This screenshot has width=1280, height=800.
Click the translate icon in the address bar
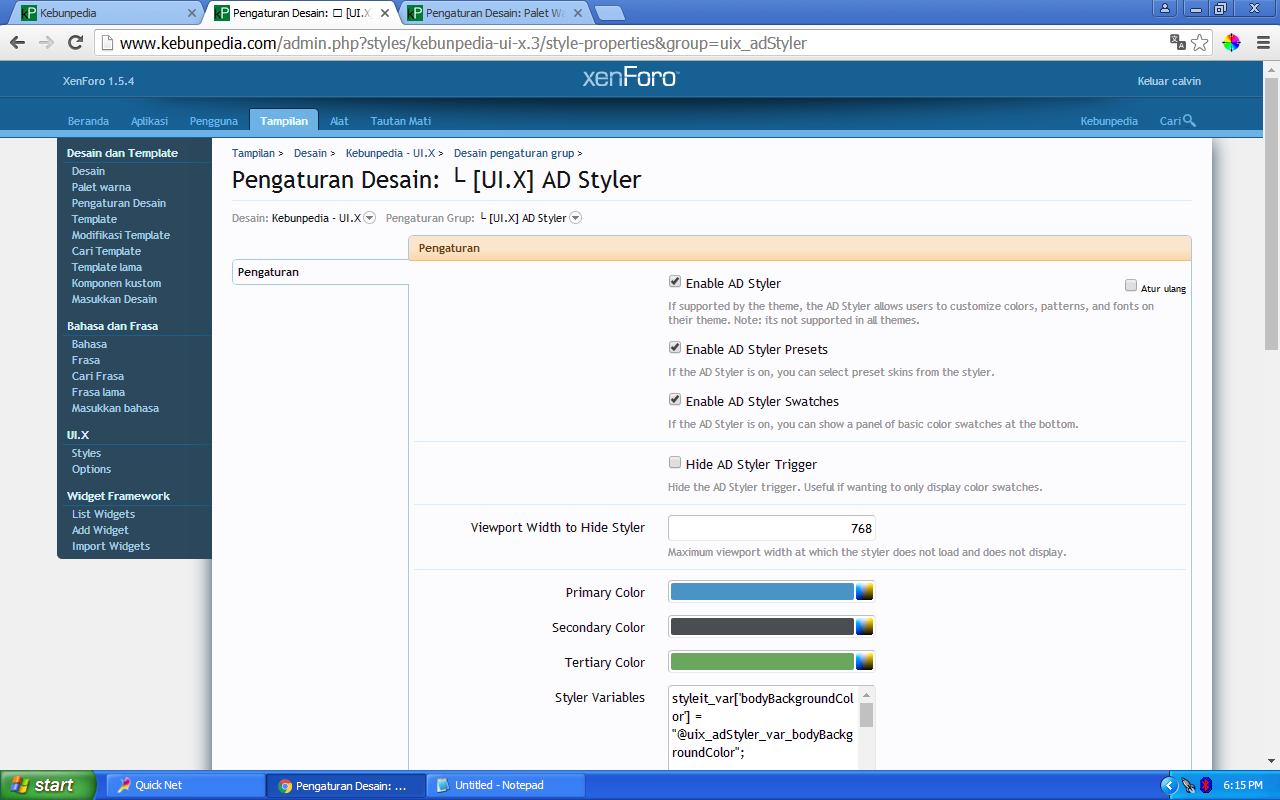pyautogui.click(x=1178, y=43)
